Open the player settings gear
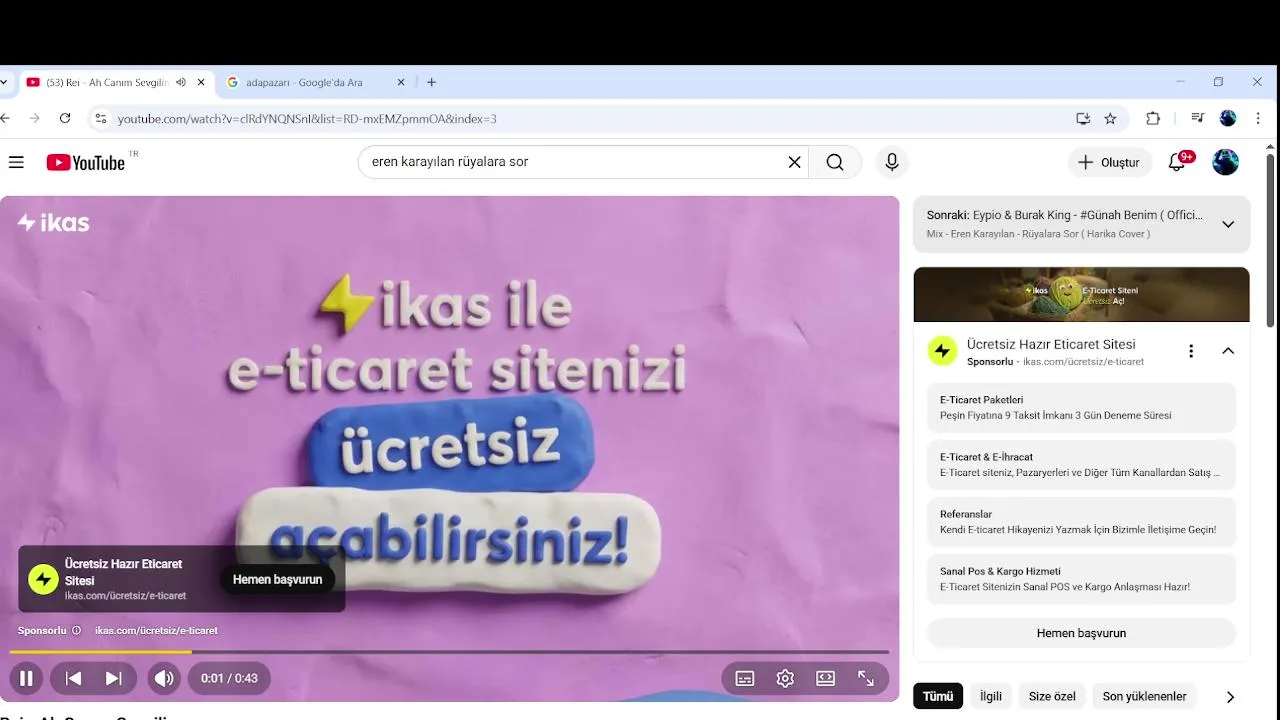This screenshot has height=720, width=1280. [x=785, y=678]
